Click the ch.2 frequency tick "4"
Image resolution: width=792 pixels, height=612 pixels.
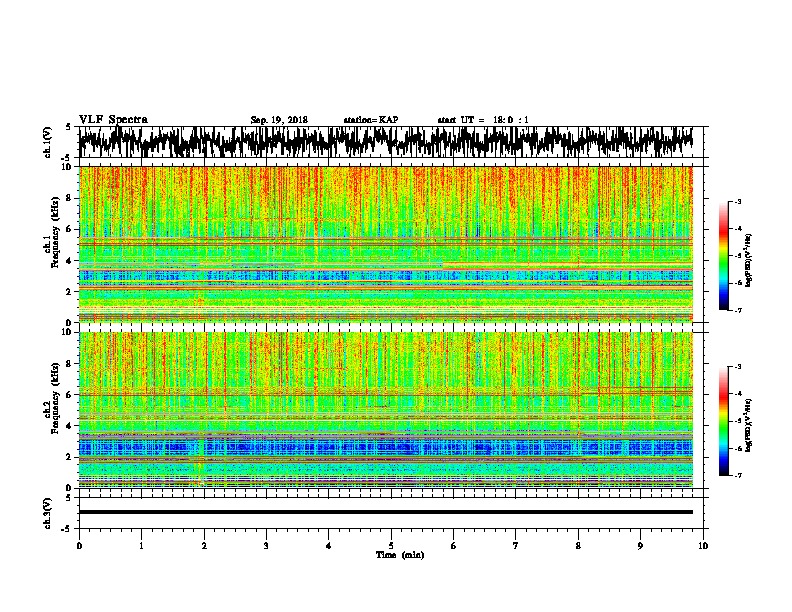point(69,426)
